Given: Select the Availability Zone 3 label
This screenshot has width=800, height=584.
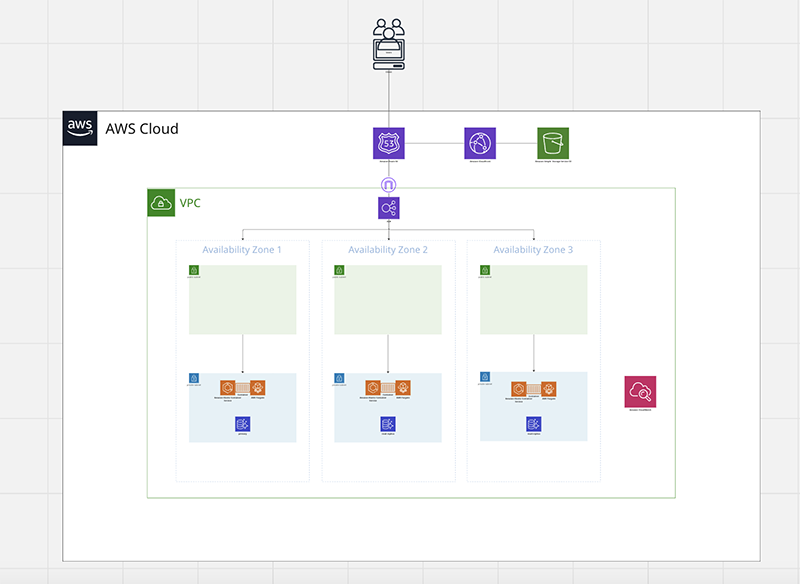Looking at the screenshot, I should [533, 249].
